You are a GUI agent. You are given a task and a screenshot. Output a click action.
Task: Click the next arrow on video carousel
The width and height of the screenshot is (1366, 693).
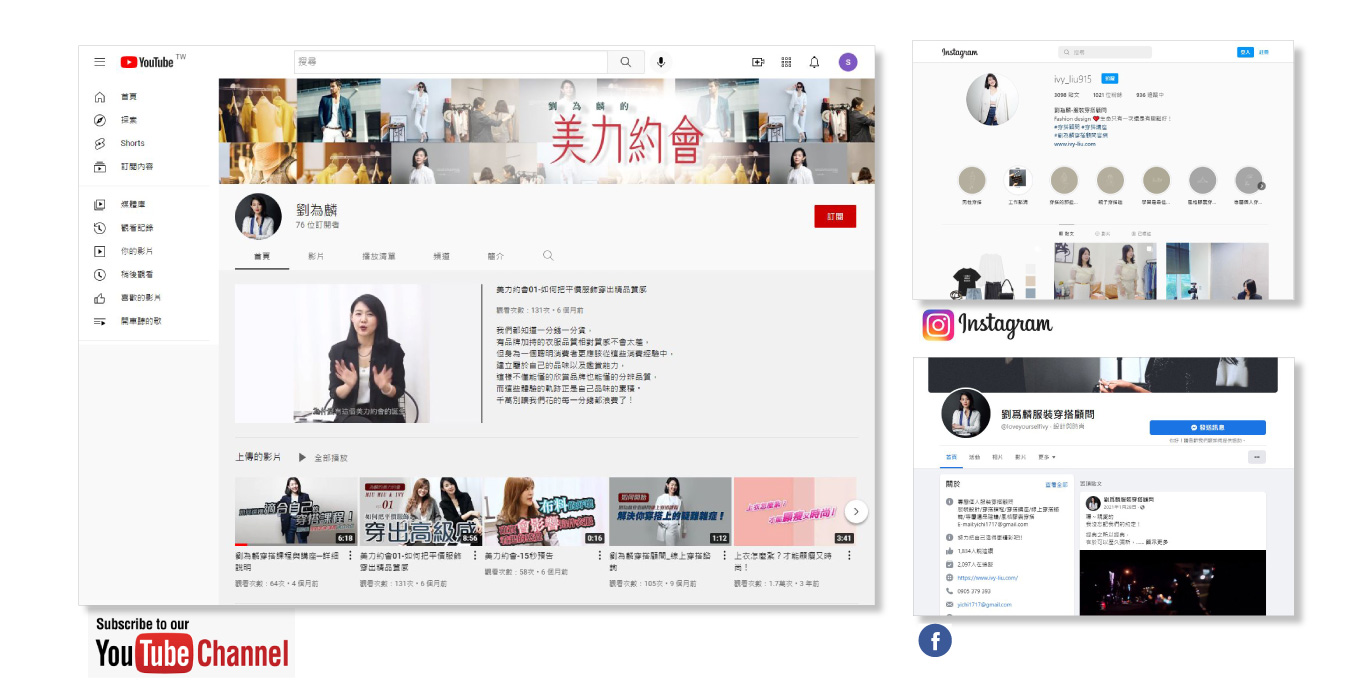pyautogui.click(x=856, y=511)
